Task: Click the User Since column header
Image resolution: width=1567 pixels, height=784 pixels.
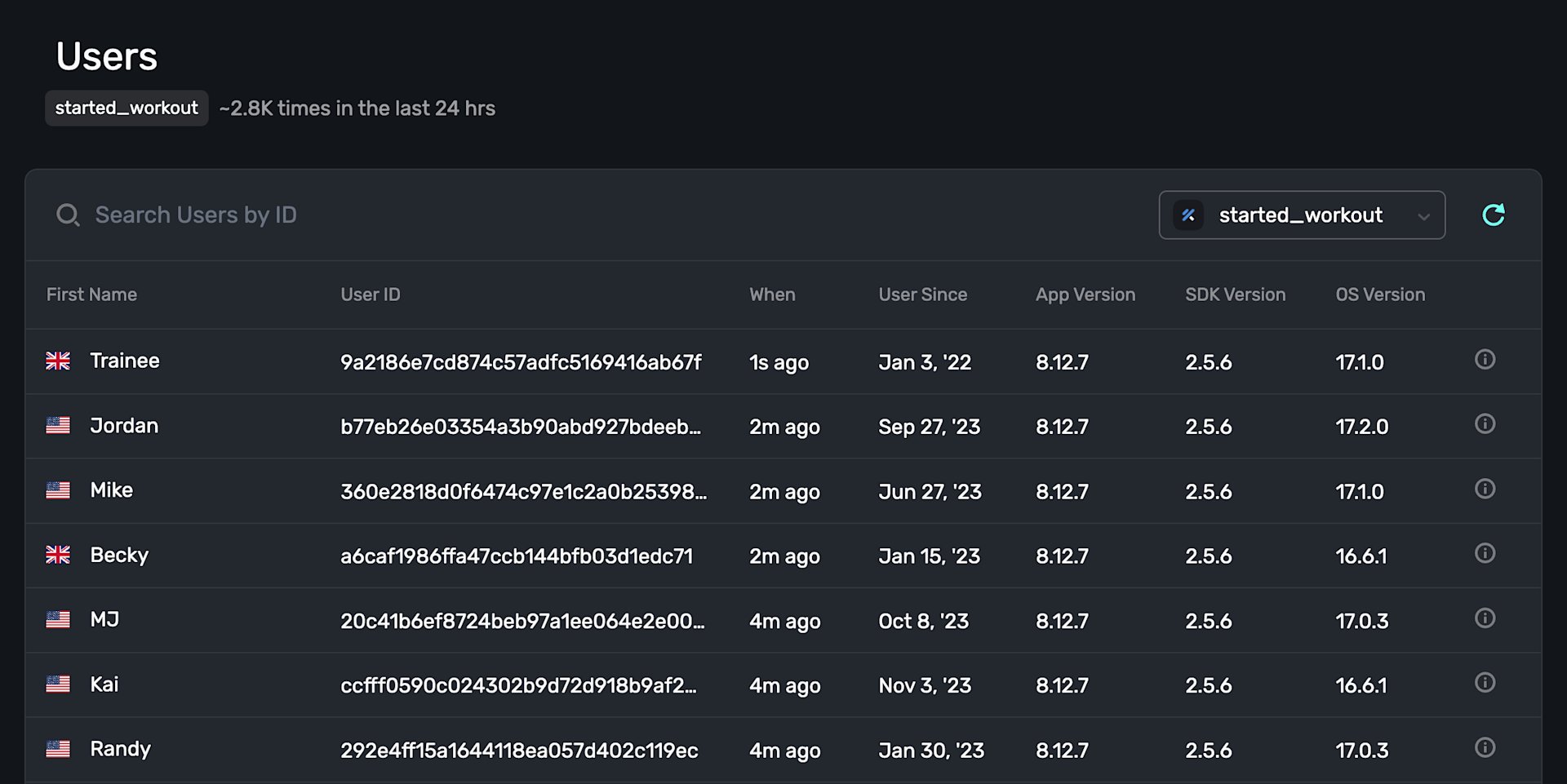Action: tap(922, 295)
